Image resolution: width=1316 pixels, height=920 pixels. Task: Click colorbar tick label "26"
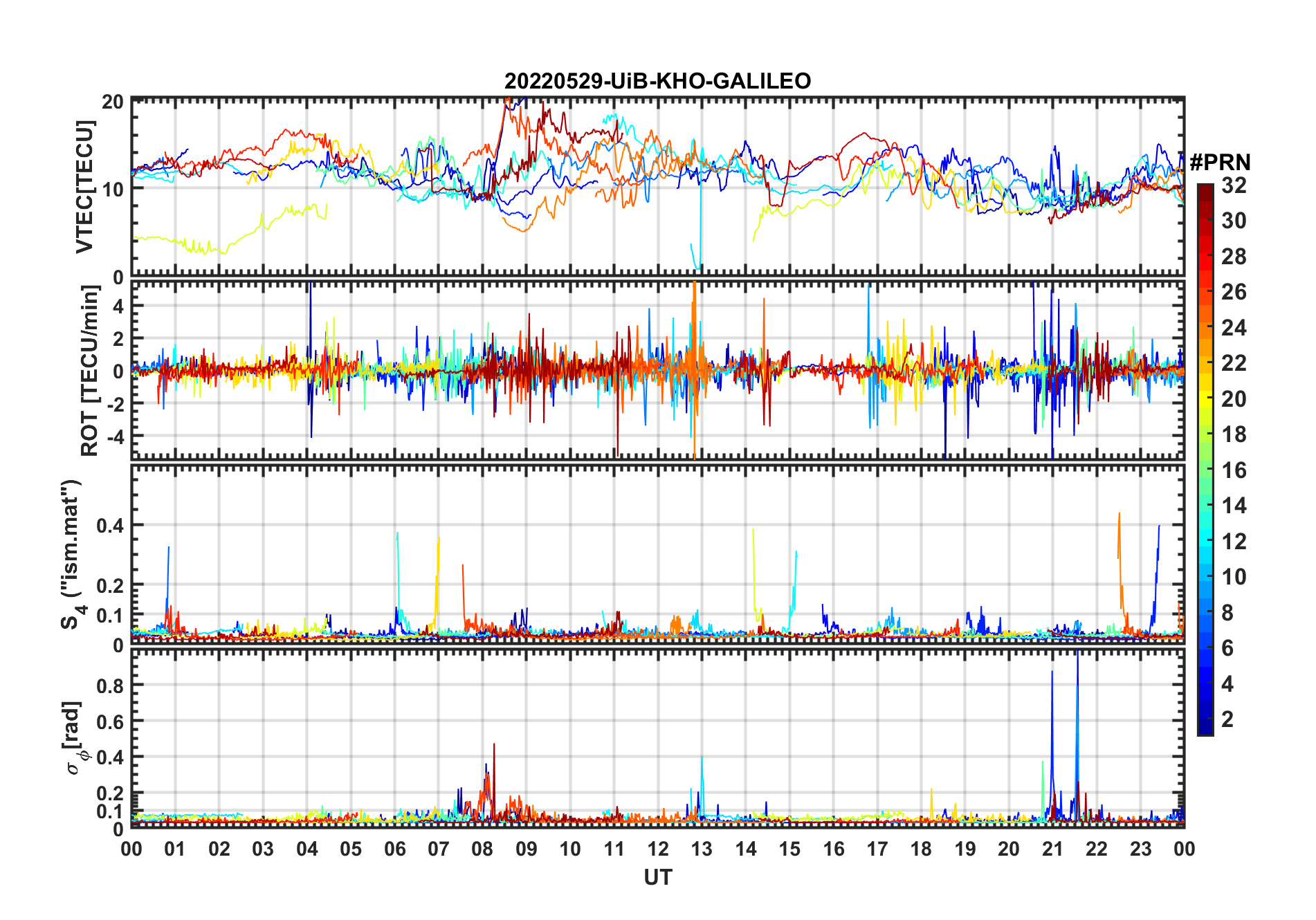pos(1234,292)
